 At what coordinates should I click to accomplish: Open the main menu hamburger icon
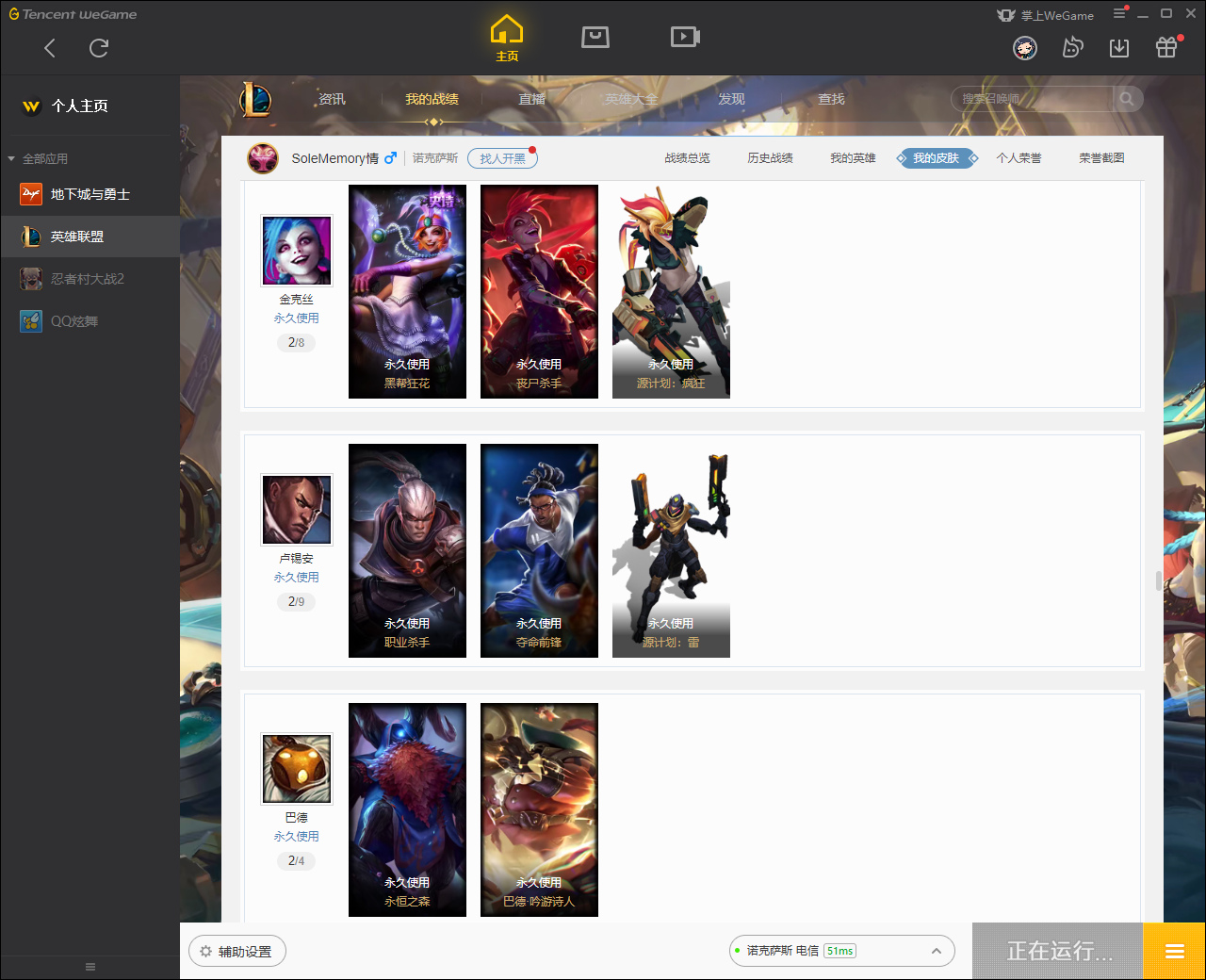[1119, 13]
